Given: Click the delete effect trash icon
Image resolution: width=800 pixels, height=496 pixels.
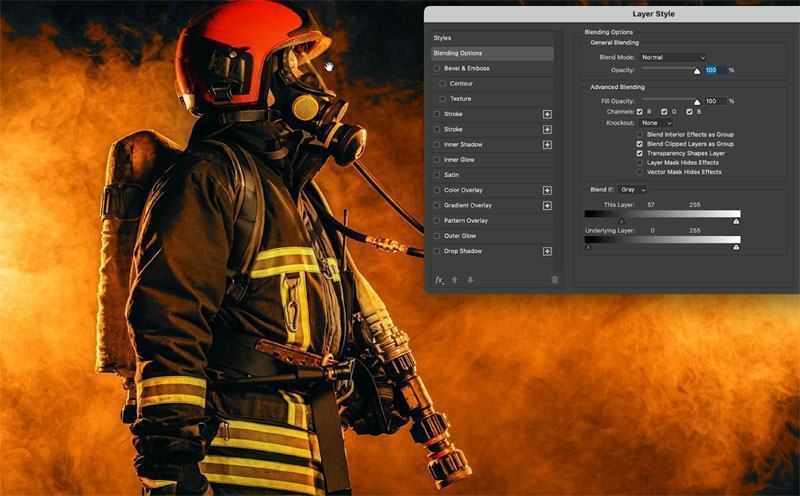Looking at the screenshot, I should coord(555,280).
